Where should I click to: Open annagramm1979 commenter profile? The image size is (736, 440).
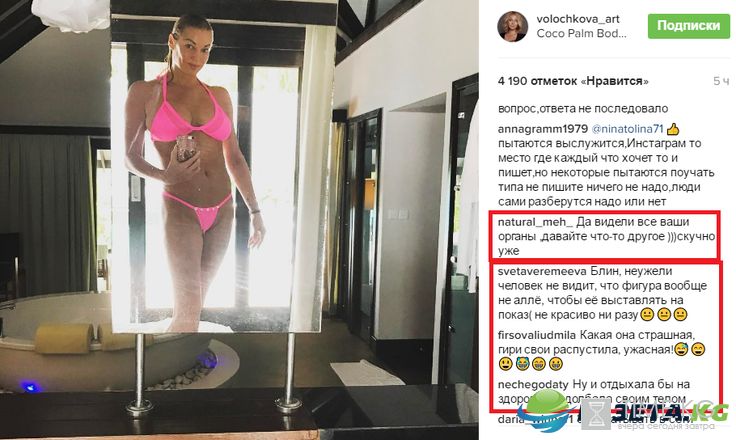(543, 129)
